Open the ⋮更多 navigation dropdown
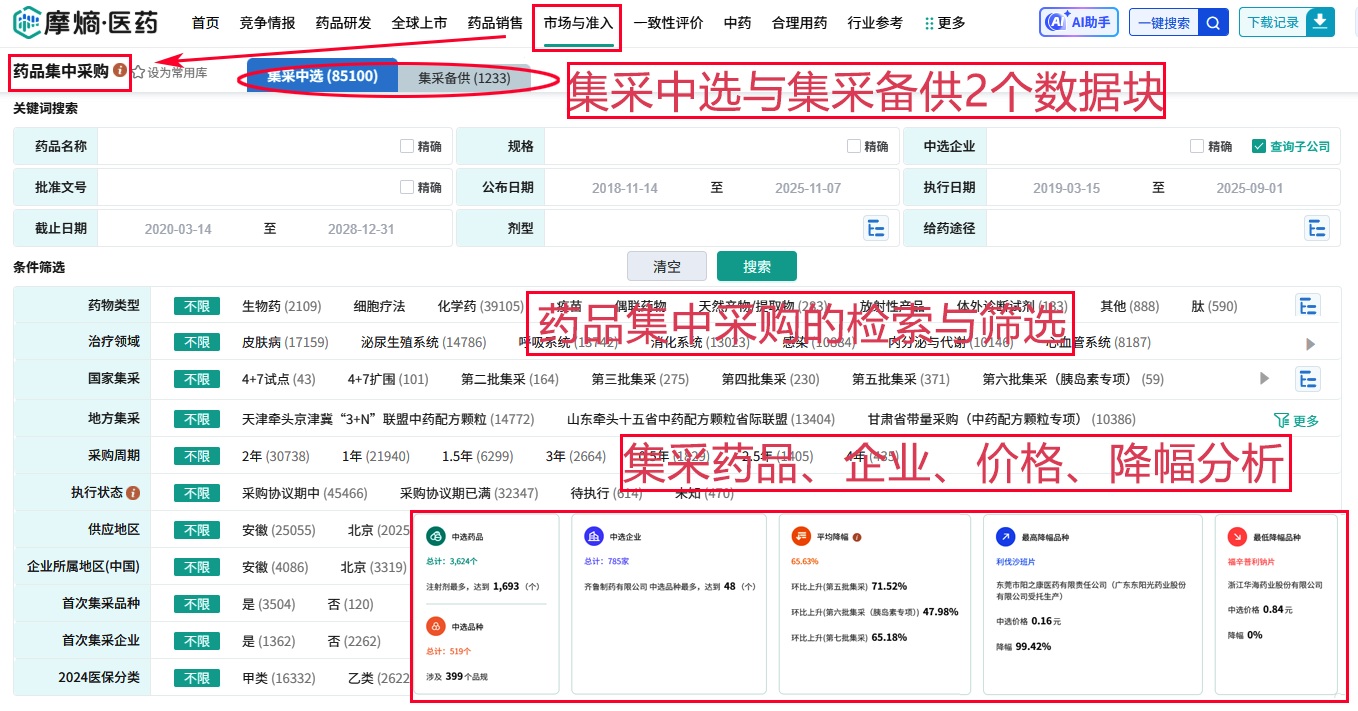This screenshot has width=1358, height=711. point(939,22)
